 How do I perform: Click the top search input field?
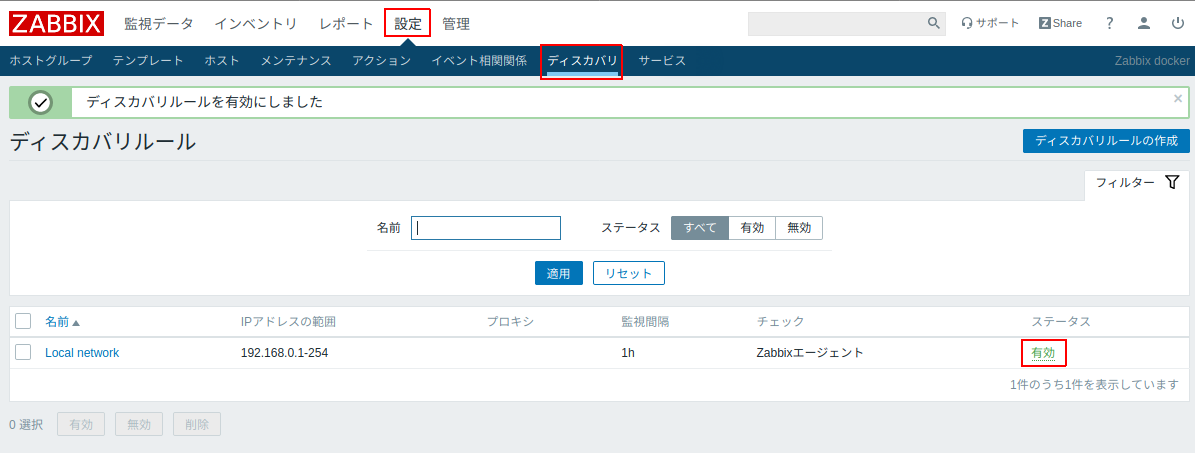point(837,24)
